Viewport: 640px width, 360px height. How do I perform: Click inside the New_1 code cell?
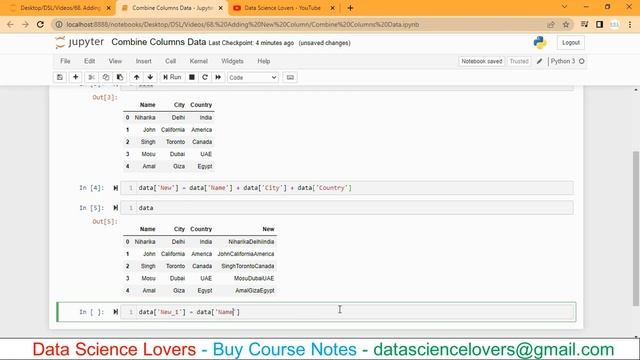[x=348, y=312]
